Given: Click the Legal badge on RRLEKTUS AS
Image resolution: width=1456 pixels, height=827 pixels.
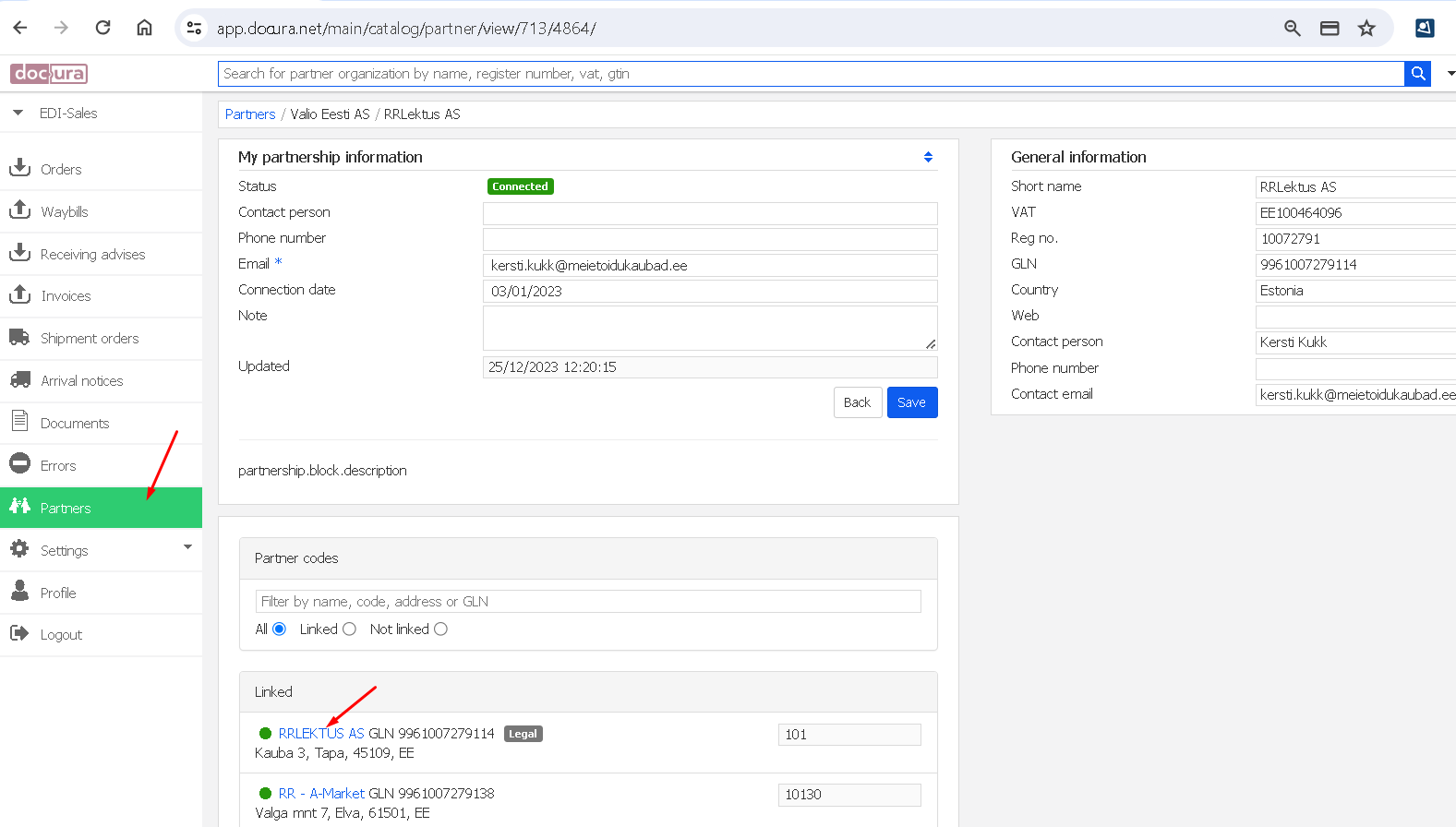Looking at the screenshot, I should (523, 734).
